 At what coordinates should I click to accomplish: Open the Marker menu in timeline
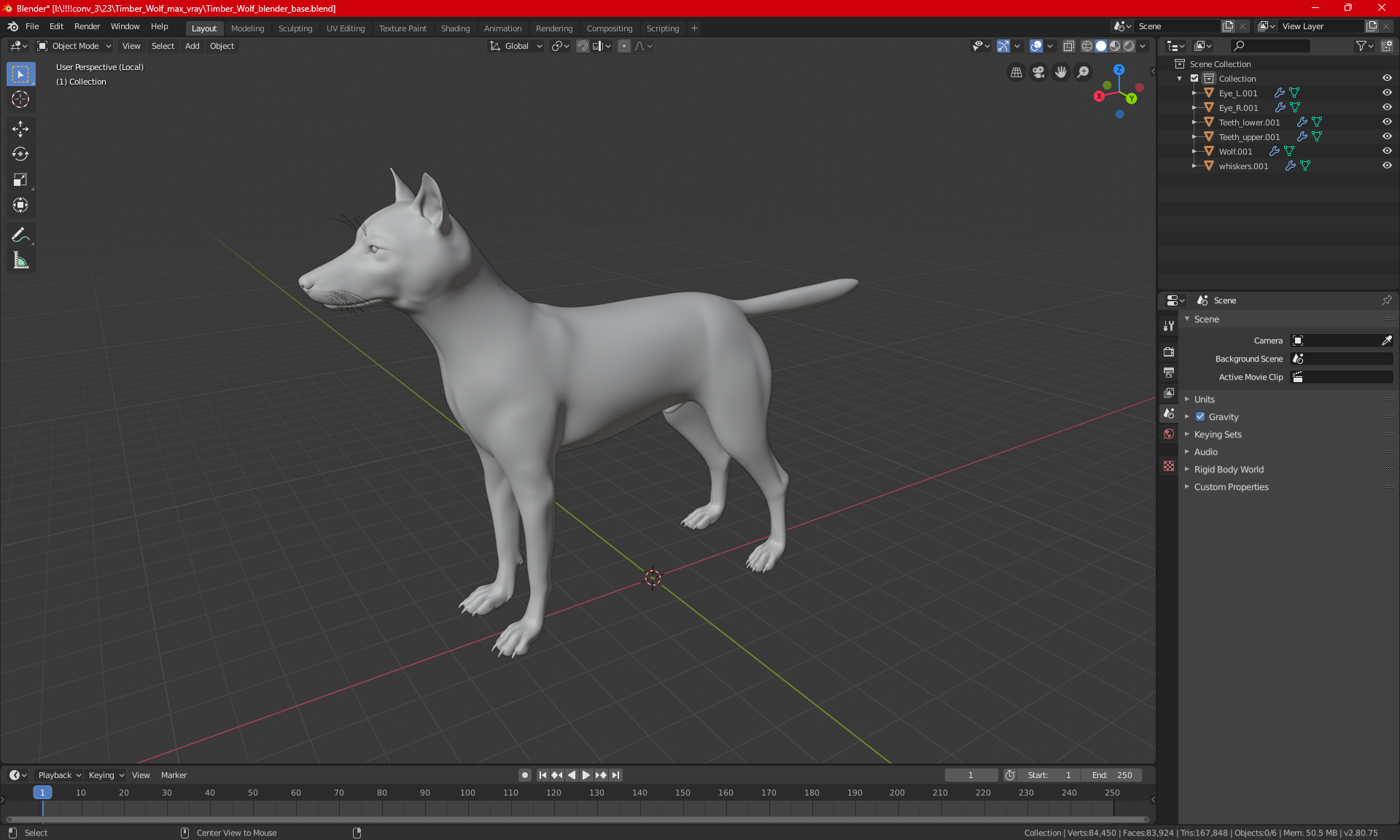[174, 775]
